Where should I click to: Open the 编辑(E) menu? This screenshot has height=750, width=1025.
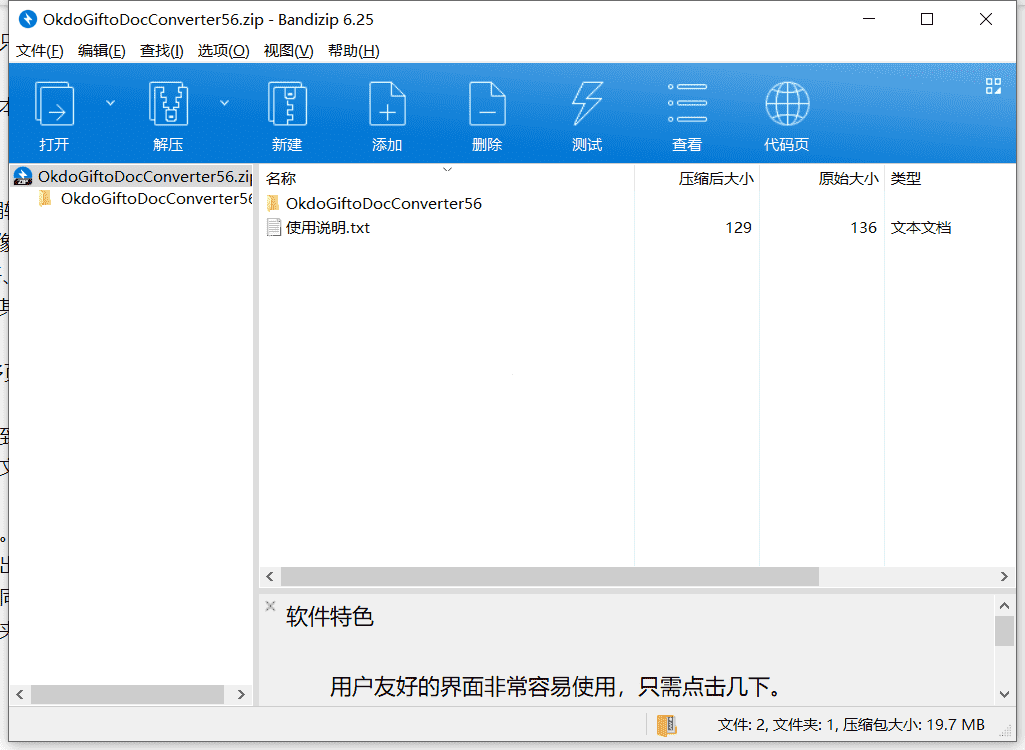(101, 51)
